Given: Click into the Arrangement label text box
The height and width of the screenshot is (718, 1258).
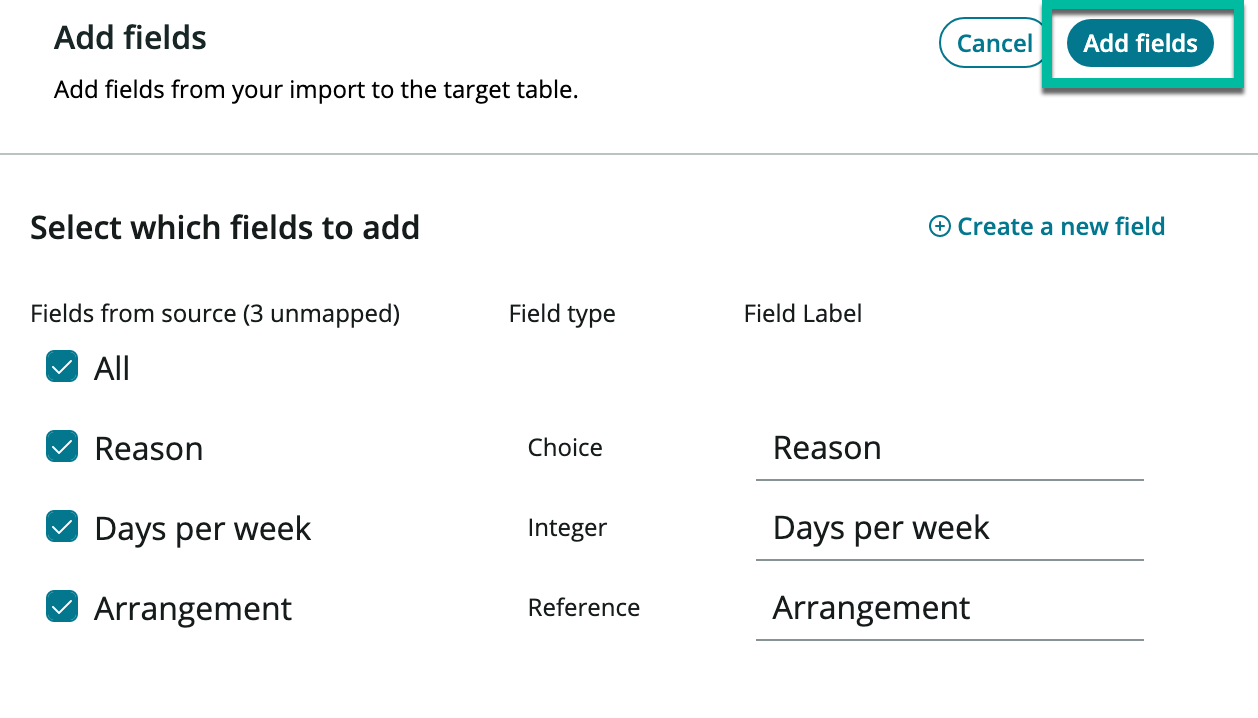Looking at the screenshot, I should 948,608.
